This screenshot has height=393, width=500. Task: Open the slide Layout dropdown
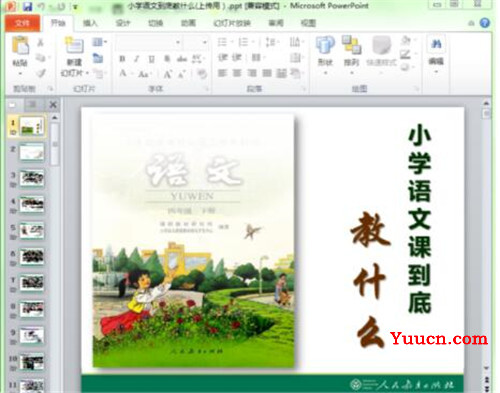pos(99,42)
